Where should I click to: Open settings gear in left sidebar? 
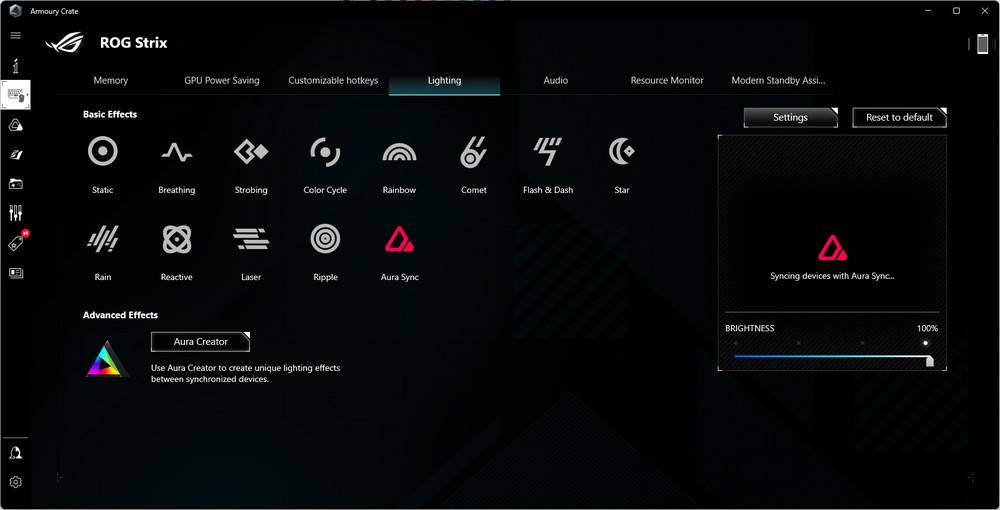pyautogui.click(x=16, y=482)
